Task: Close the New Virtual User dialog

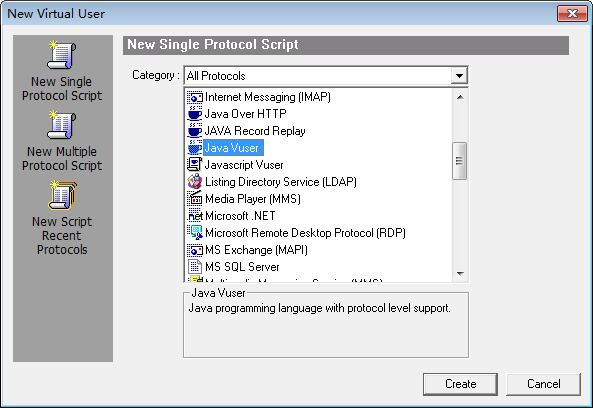Action: click(x=572, y=14)
